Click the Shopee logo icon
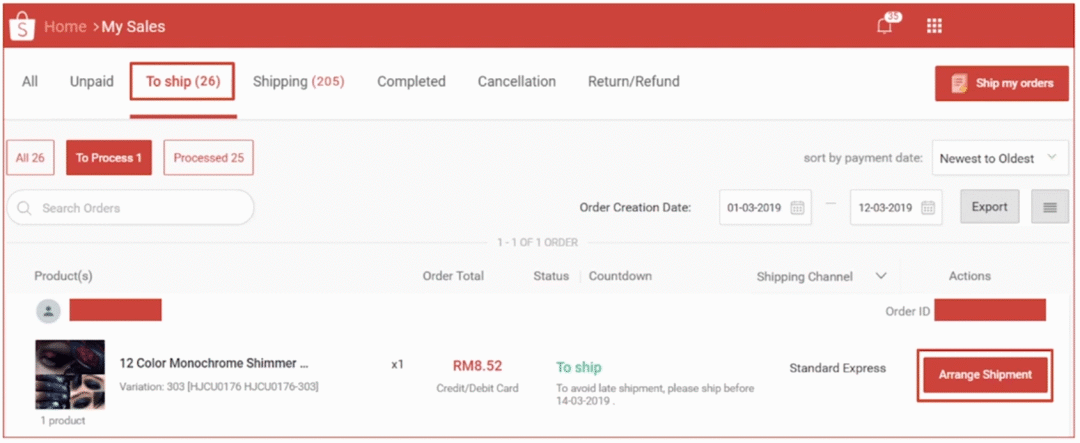The image size is (1080, 443). click(x=22, y=26)
